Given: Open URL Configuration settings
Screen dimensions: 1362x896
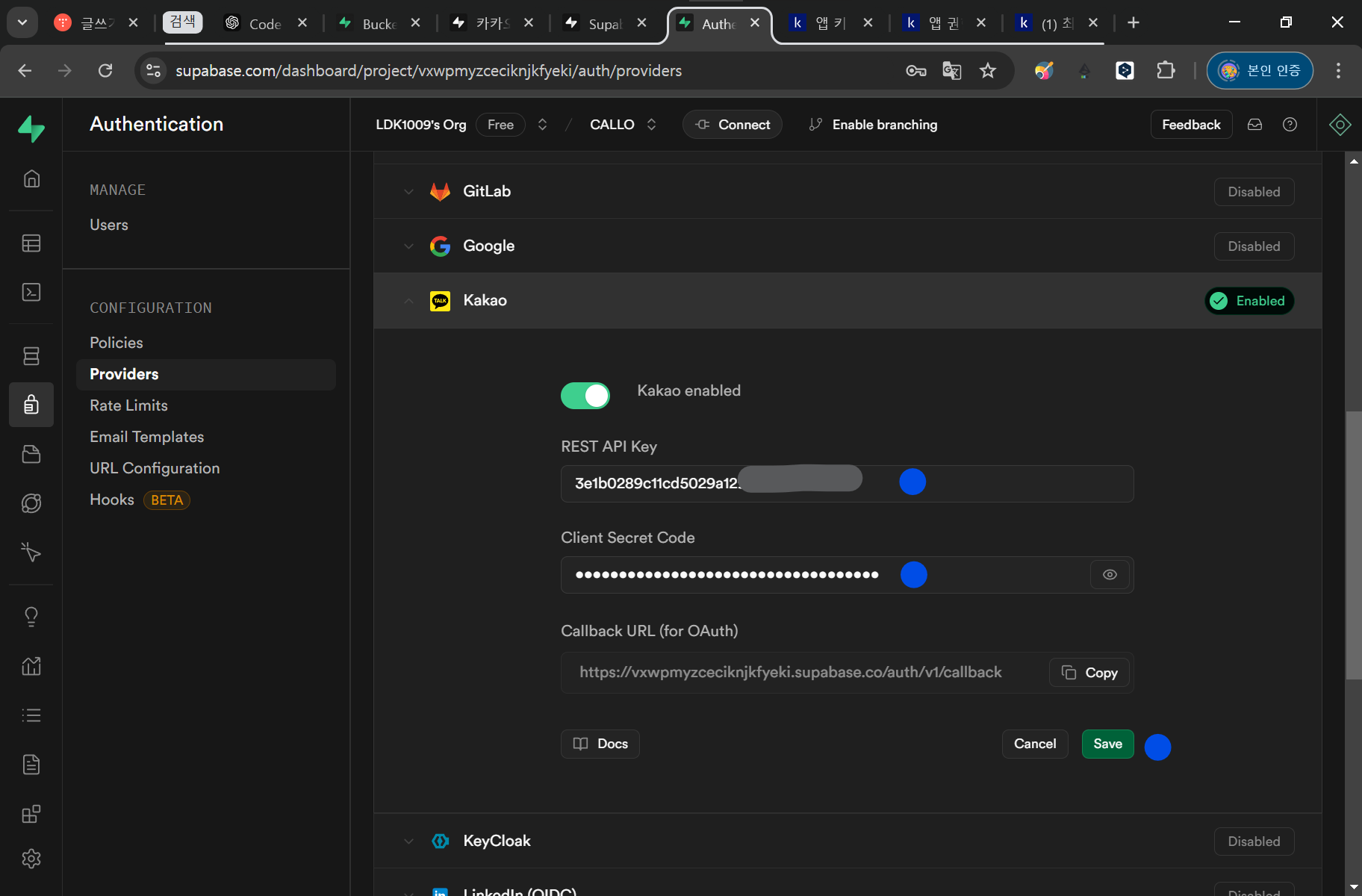Looking at the screenshot, I should 155,468.
